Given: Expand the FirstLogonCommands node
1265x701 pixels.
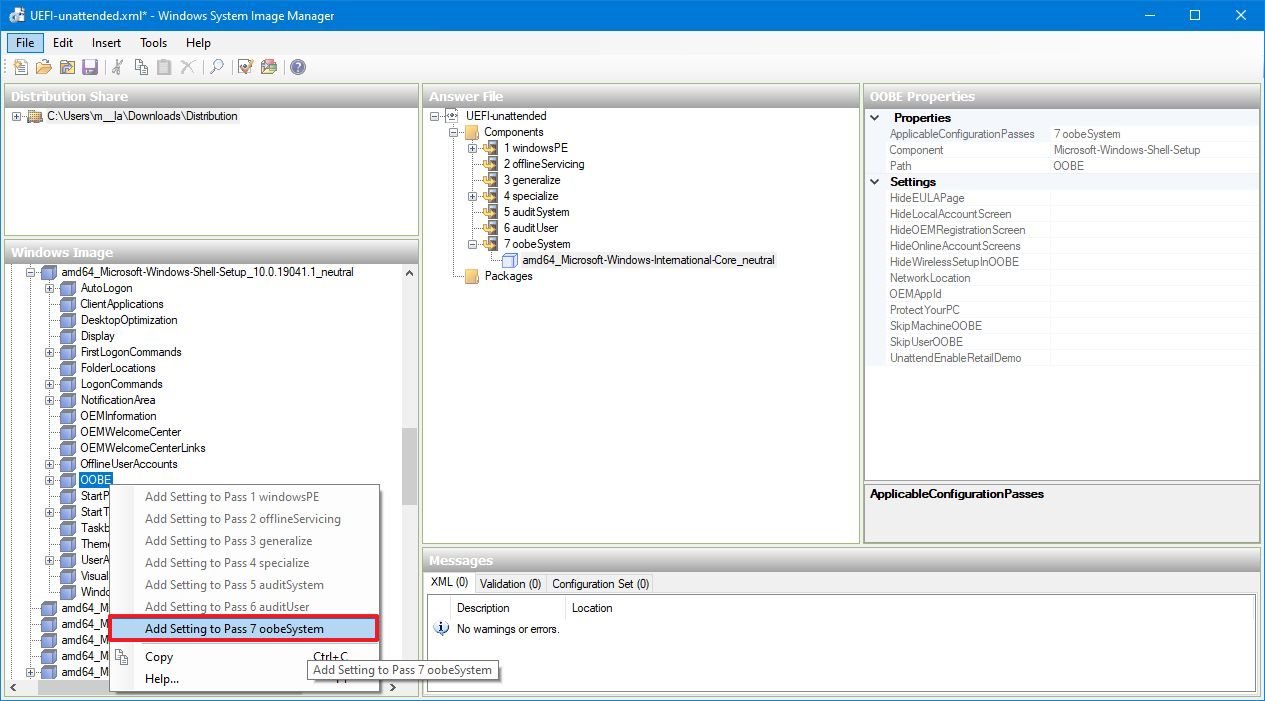Looking at the screenshot, I should (x=49, y=352).
